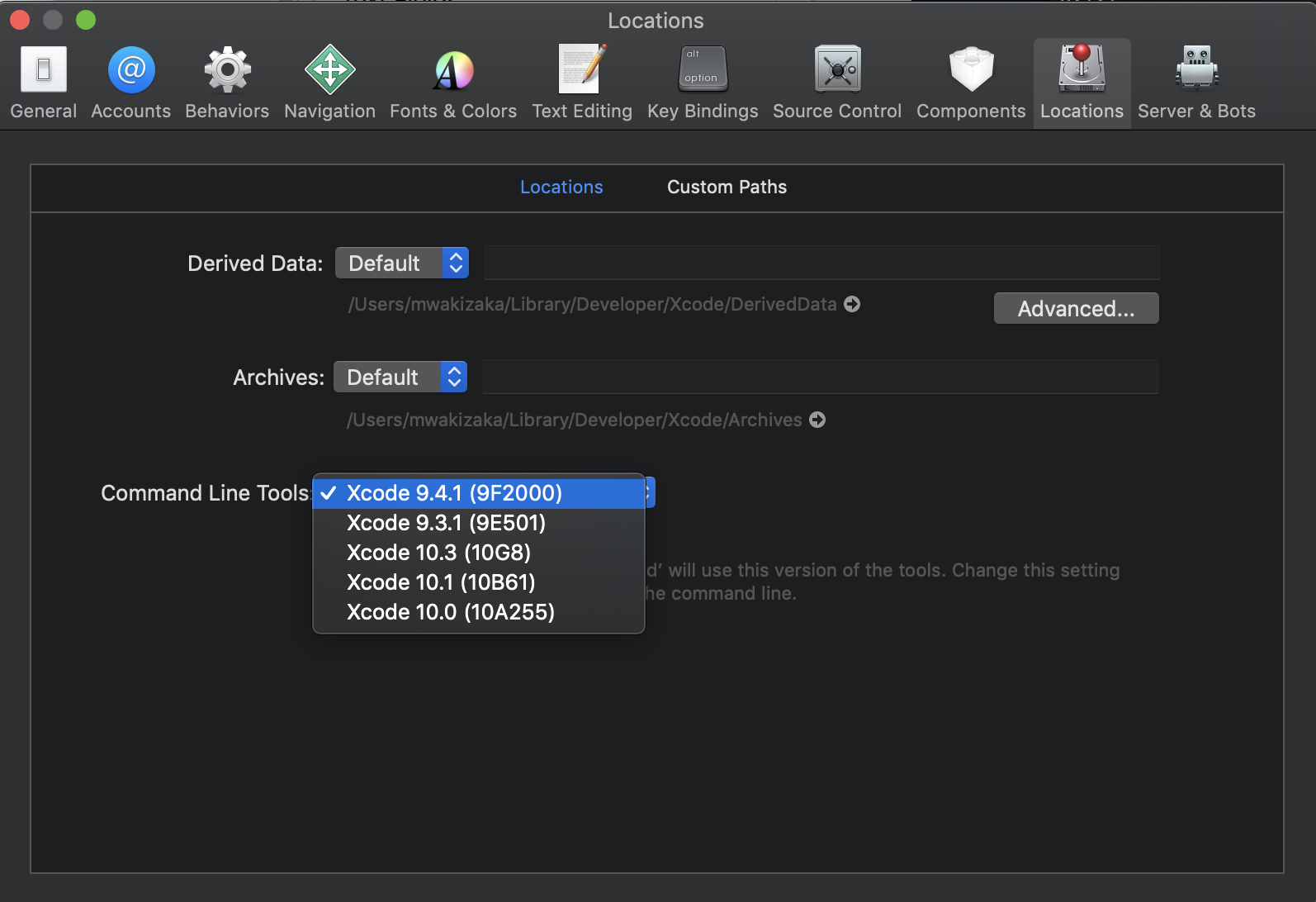Screen dimensions: 1316x902
Task: Select the Locations toolbar pane
Action: click(1082, 83)
